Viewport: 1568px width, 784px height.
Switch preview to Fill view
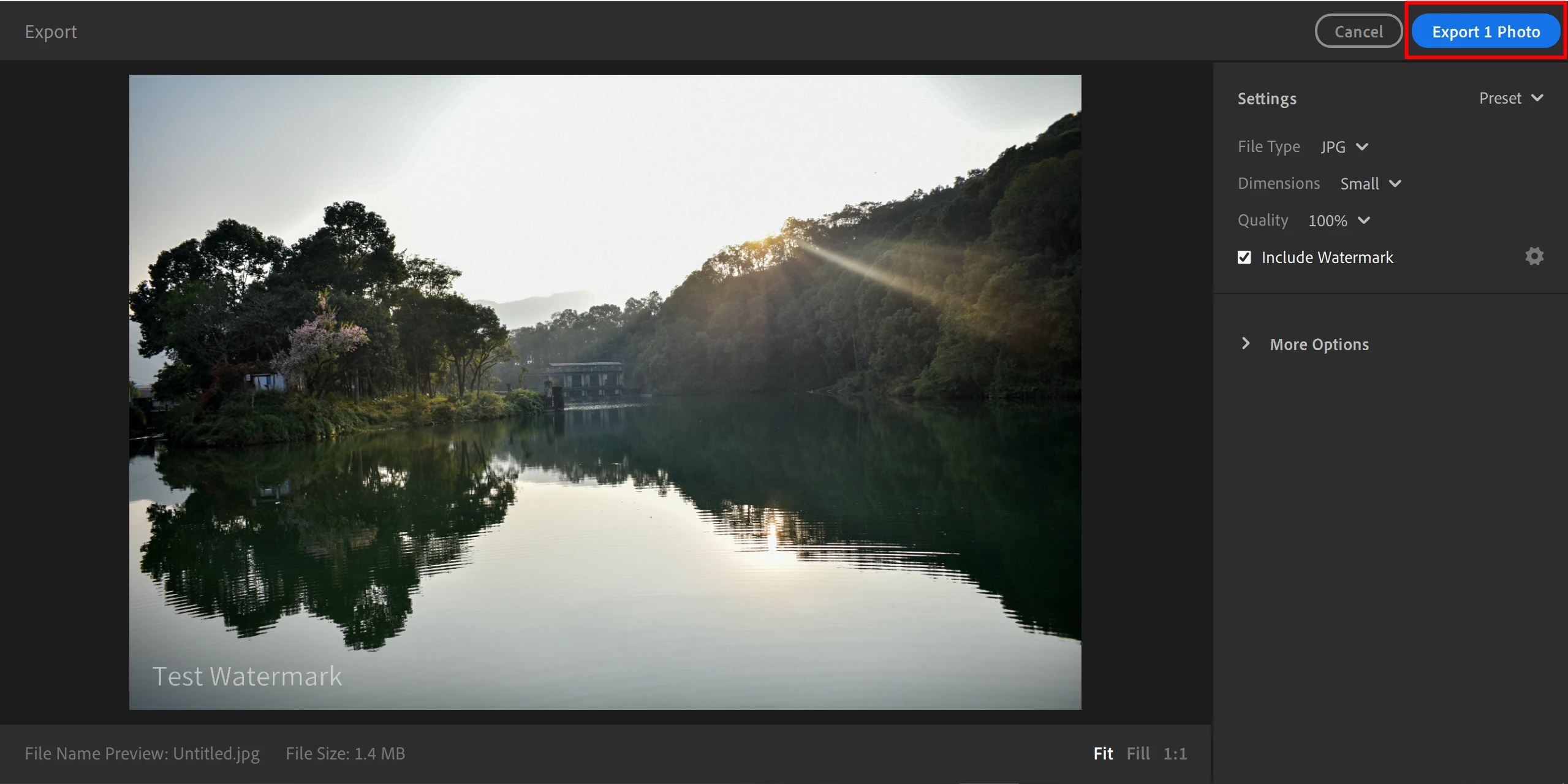[1138, 753]
